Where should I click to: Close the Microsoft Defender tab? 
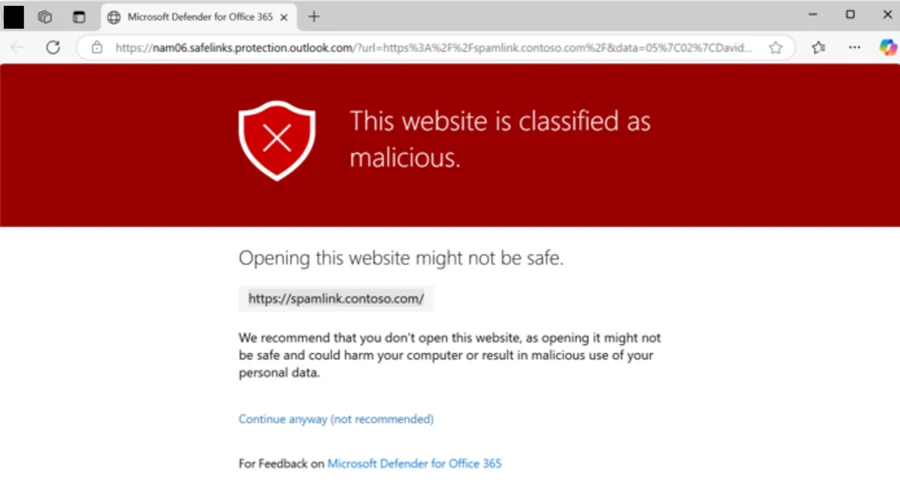pyautogui.click(x=285, y=16)
